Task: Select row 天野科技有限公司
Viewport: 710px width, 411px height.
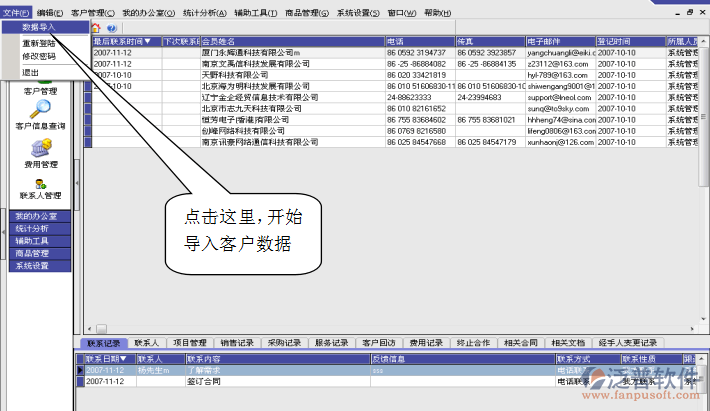Action: click(x=392, y=75)
